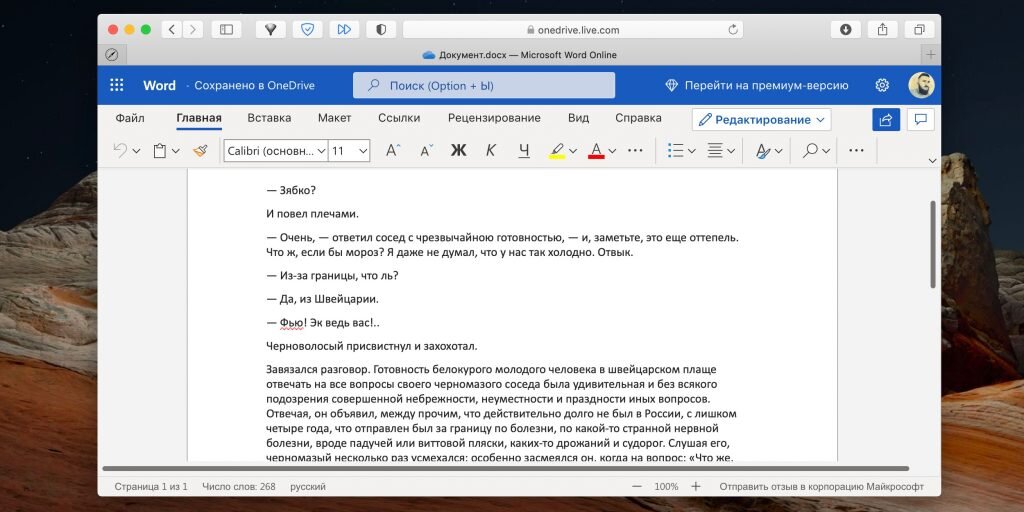The image size is (1024, 512).
Task: Expand bullet list styles arrow
Action: (x=692, y=152)
